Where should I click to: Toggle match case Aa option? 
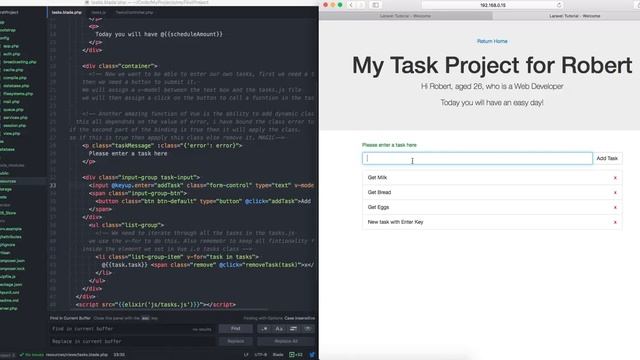[279, 329]
